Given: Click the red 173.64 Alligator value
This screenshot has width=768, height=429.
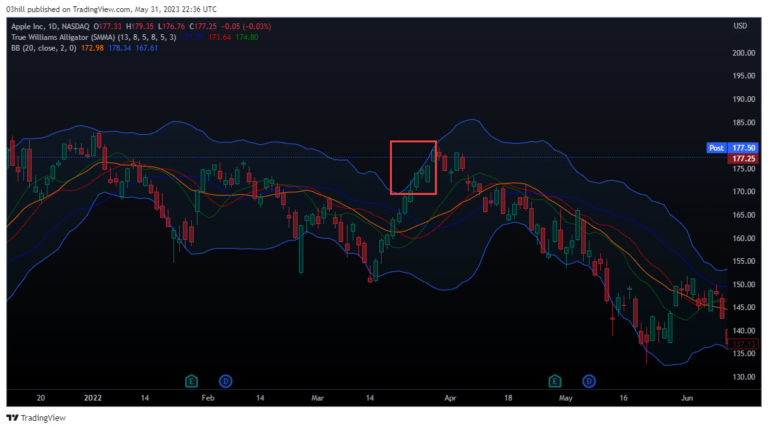Looking at the screenshot, I should [x=219, y=37].
